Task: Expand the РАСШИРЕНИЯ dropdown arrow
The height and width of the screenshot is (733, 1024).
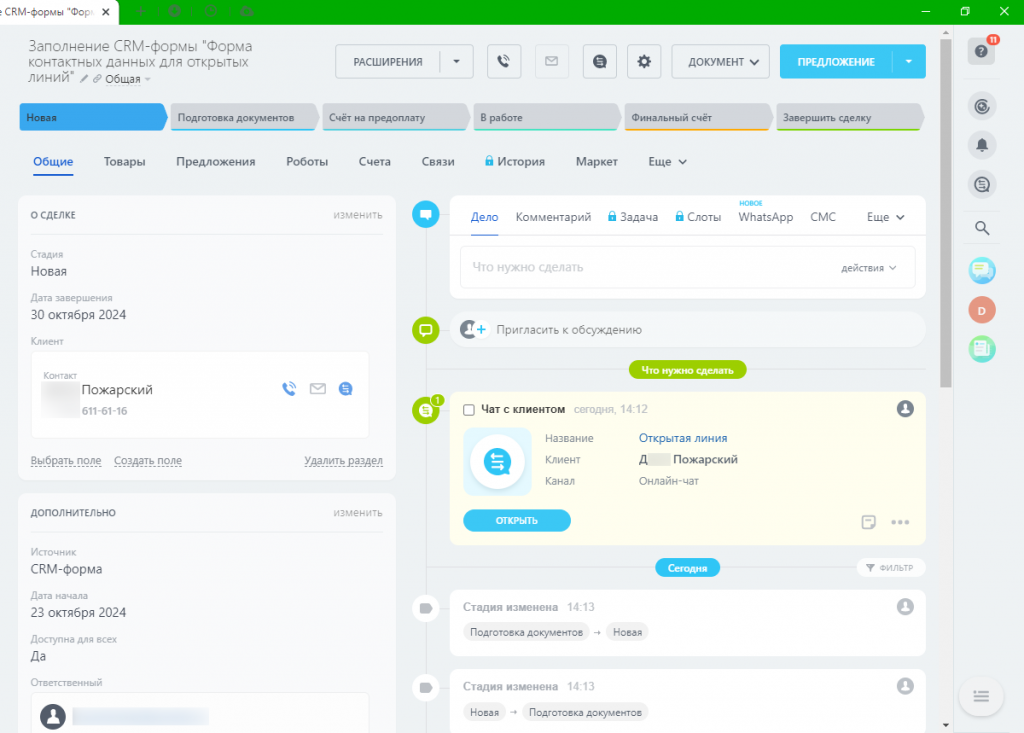Action: [456, 61]
